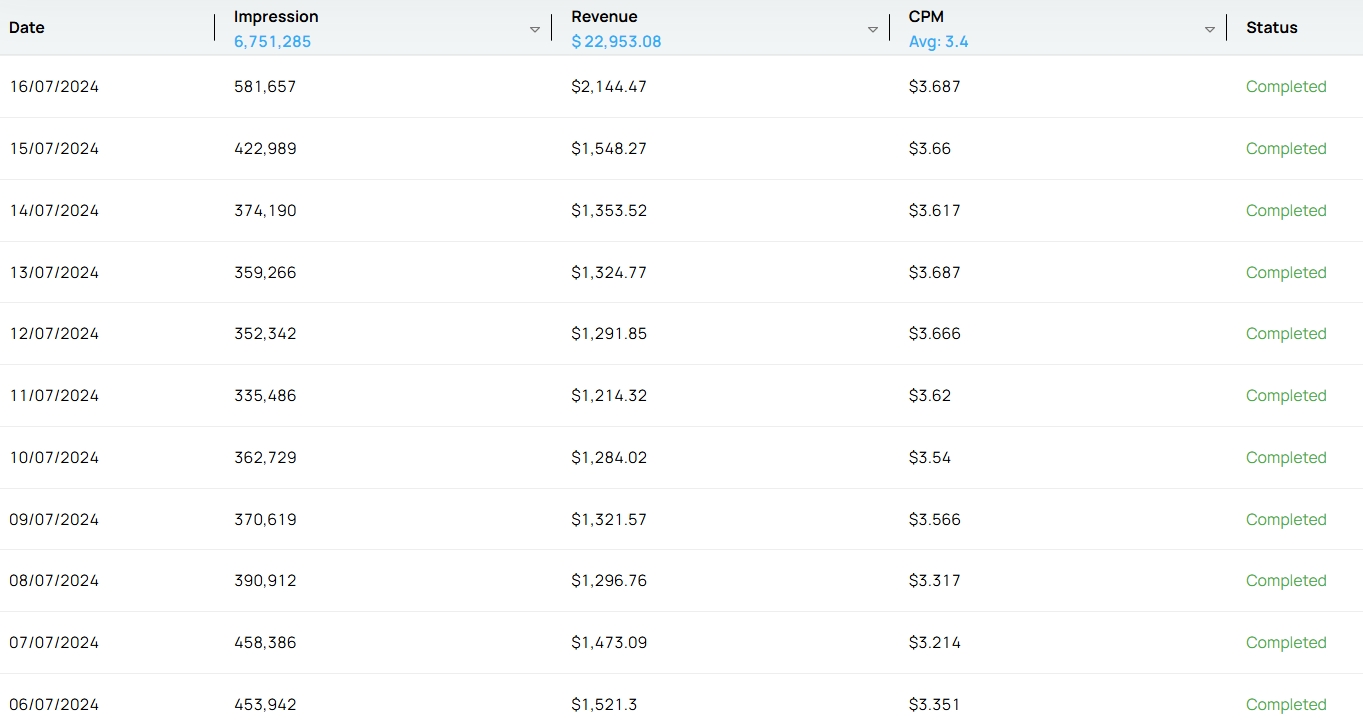Click Completed status for 15/07/2024
This screenshot has width=1363, height=727.
point(1285,149)
